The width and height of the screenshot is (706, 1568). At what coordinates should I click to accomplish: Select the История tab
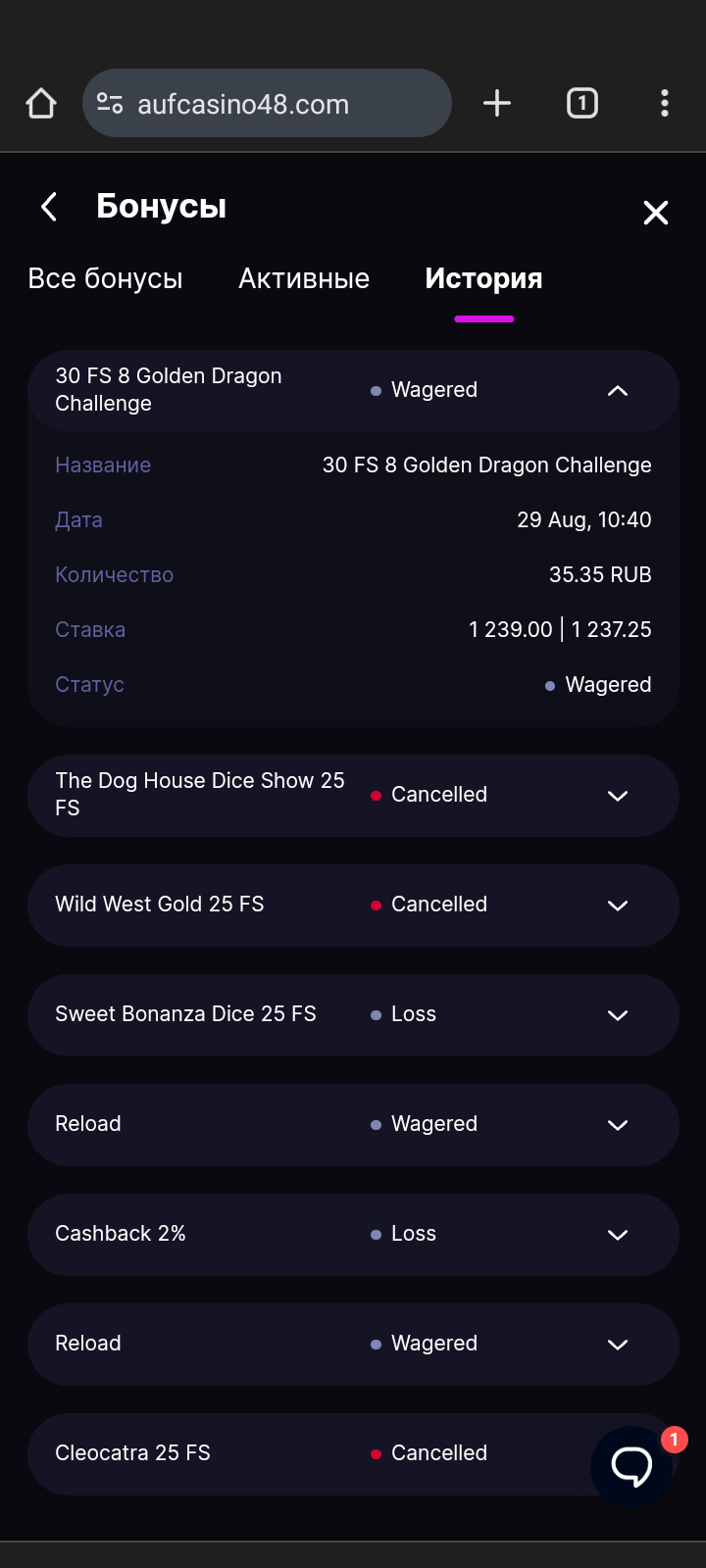[483, 279]
